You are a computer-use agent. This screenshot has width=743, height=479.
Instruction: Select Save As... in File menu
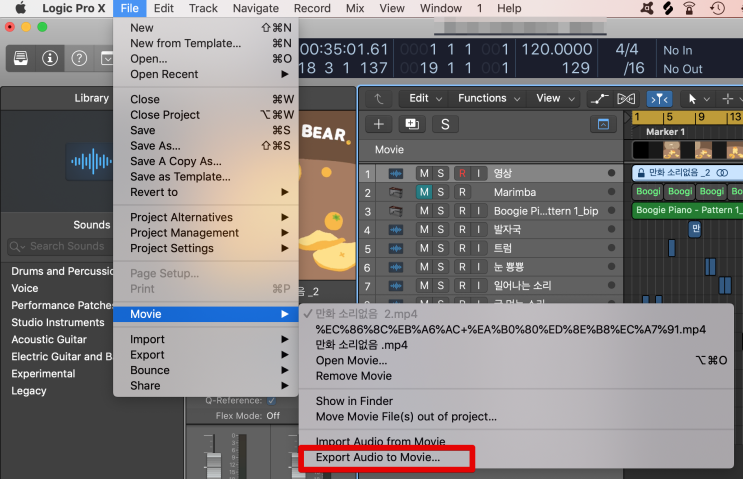click(x=206, y=146)
